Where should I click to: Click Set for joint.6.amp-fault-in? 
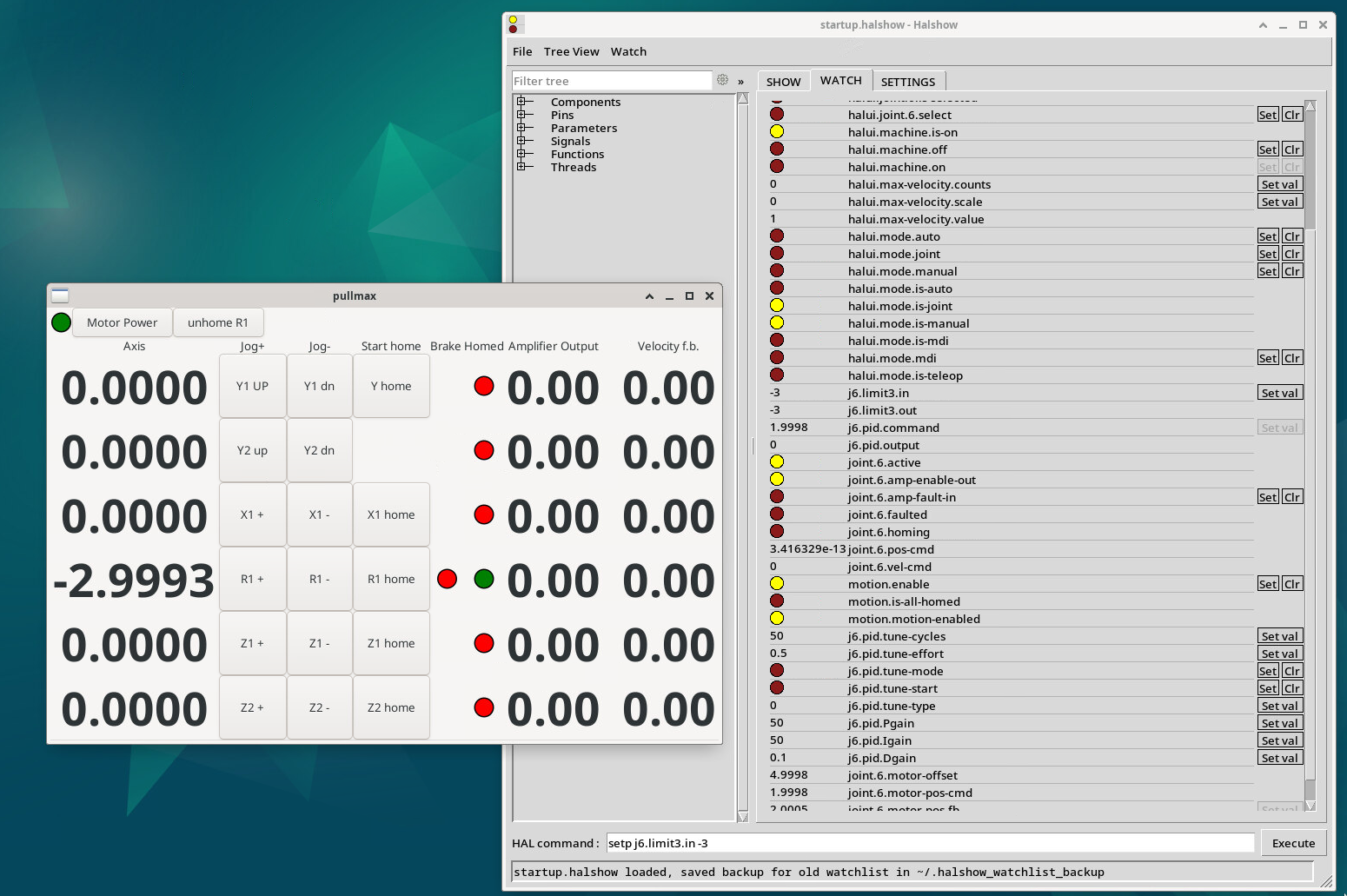(1268, 497)
